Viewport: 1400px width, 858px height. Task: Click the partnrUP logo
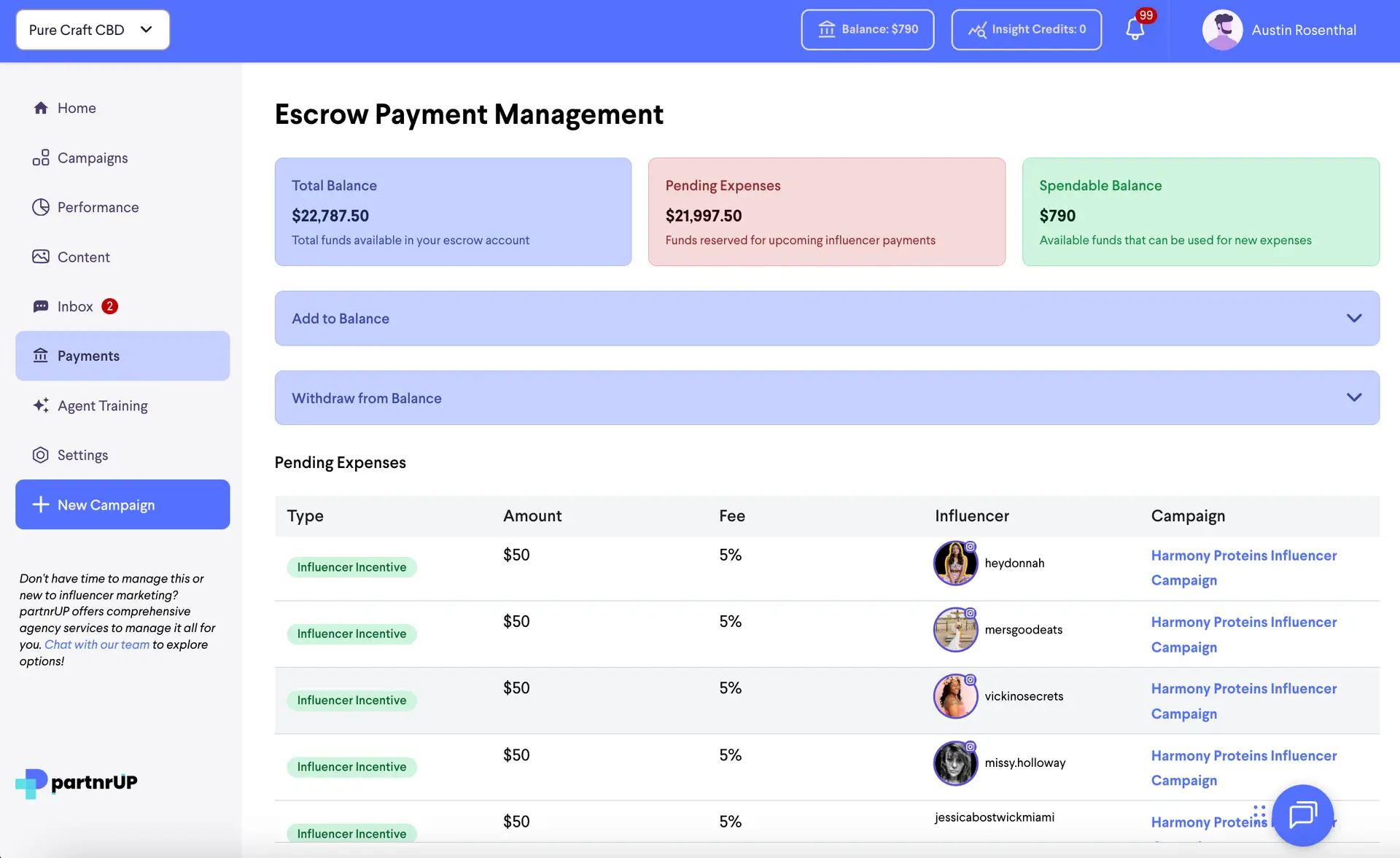(75, 782)
